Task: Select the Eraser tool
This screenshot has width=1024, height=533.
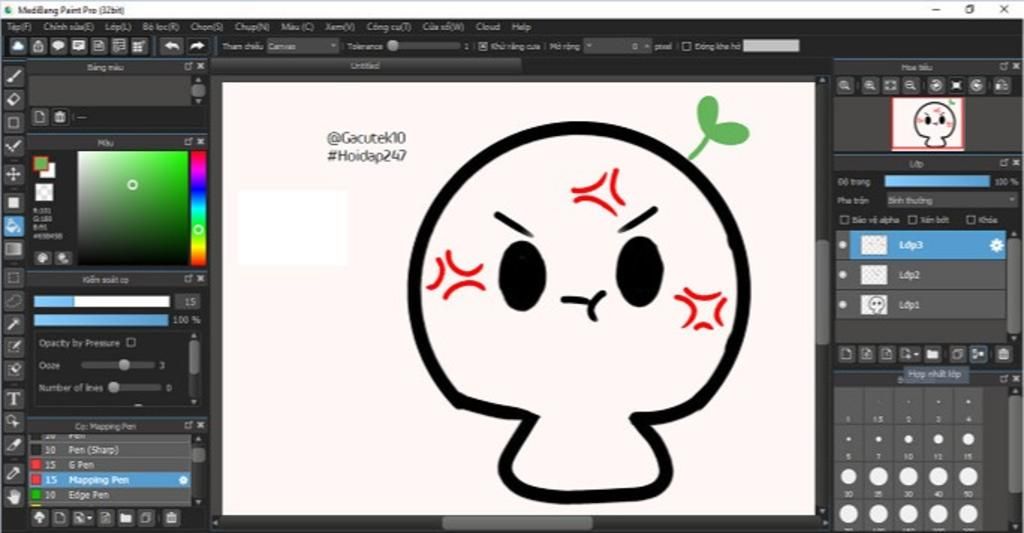Action: click(14, 99)
